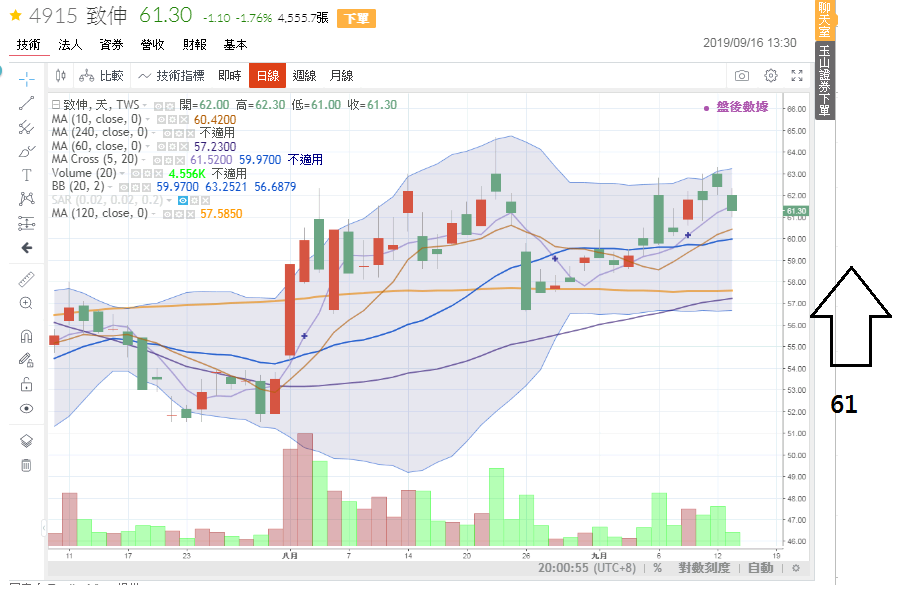Select the zoom in magnifier tool

(26, 303)
